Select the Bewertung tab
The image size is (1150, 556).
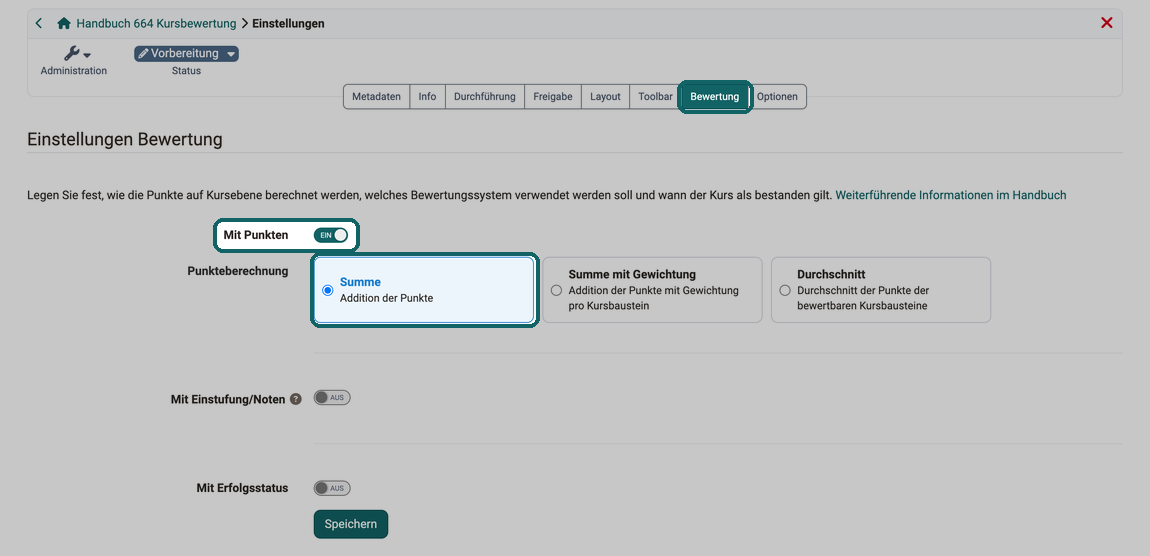[x=714, y=97]
